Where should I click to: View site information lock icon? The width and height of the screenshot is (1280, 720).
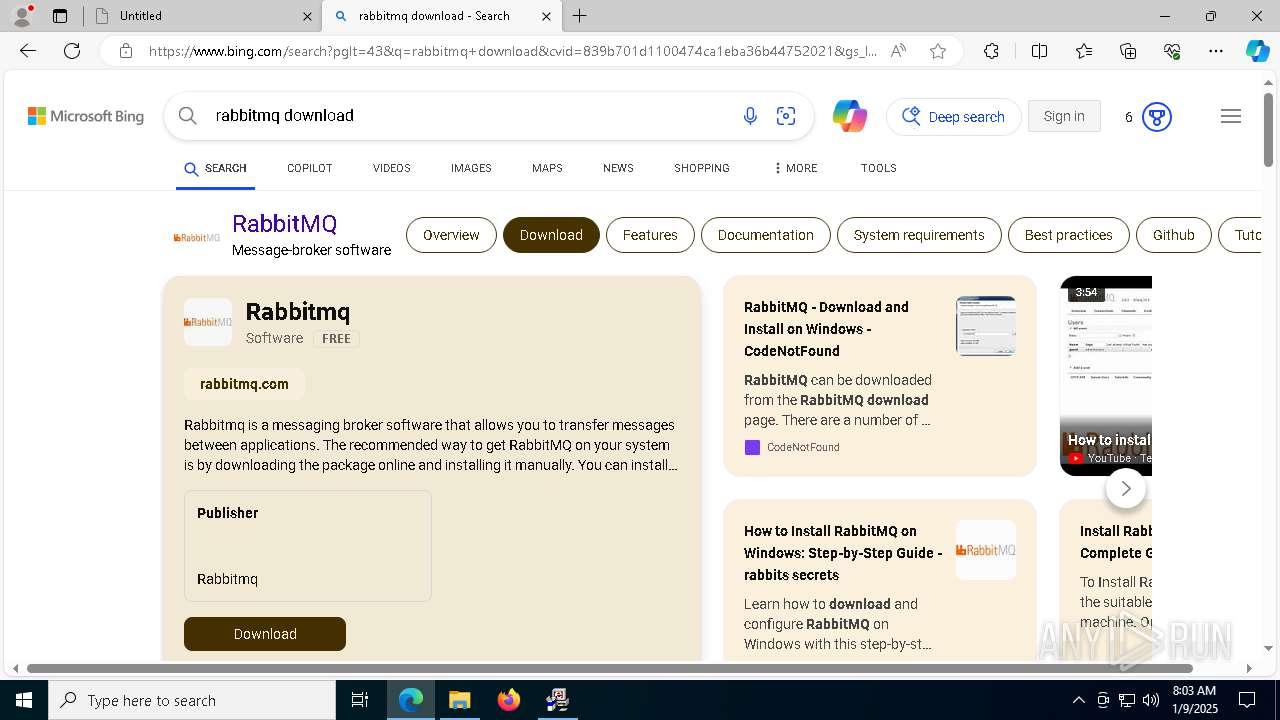click(x=125, y=51)
